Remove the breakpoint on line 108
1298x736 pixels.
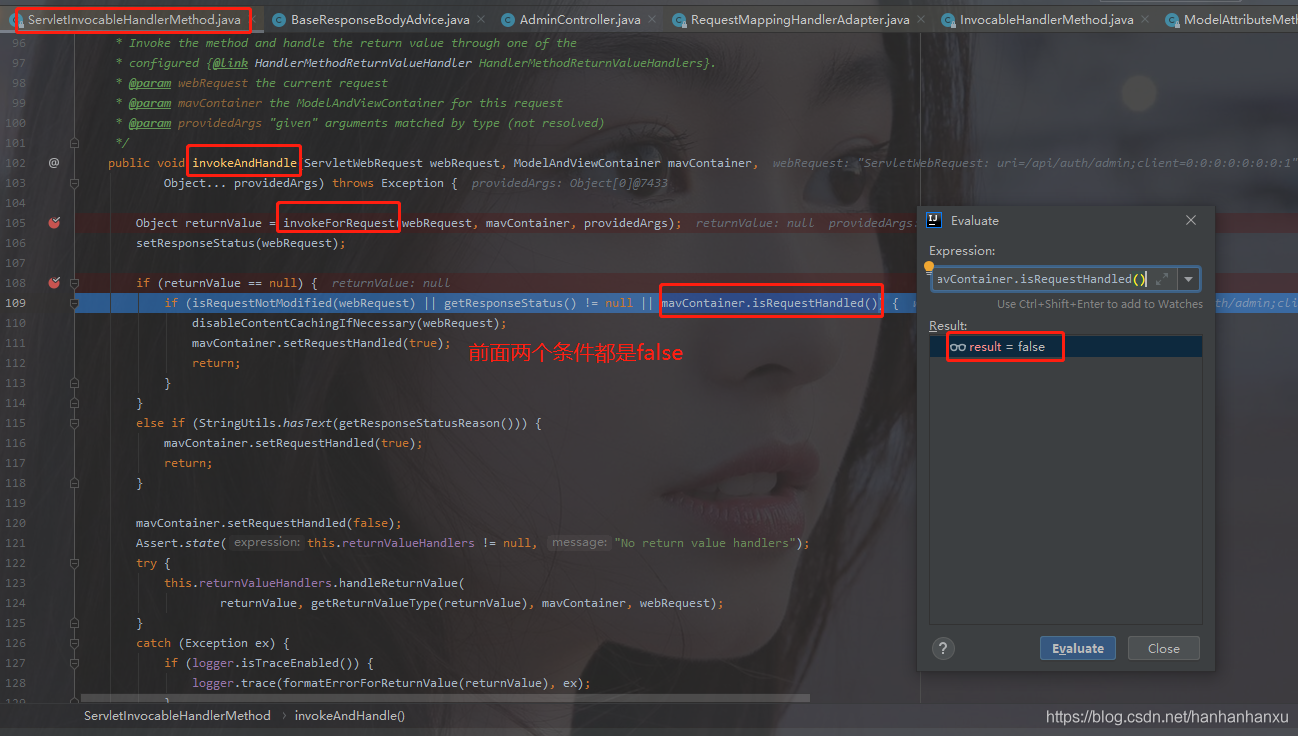point(55,283)
